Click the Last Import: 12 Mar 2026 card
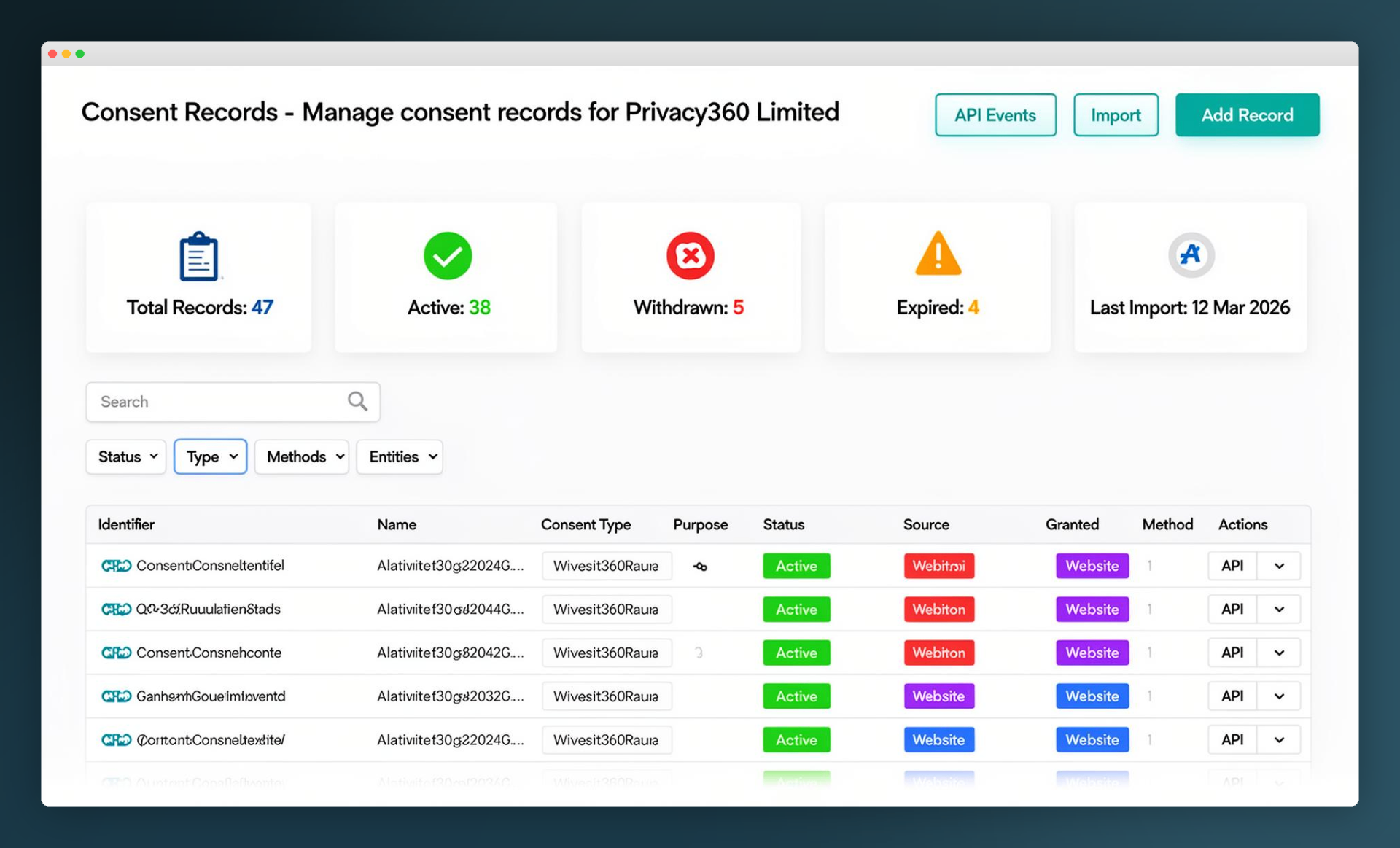Image resolution: width=1400 pixels, height=848 pixels. 1190,278
